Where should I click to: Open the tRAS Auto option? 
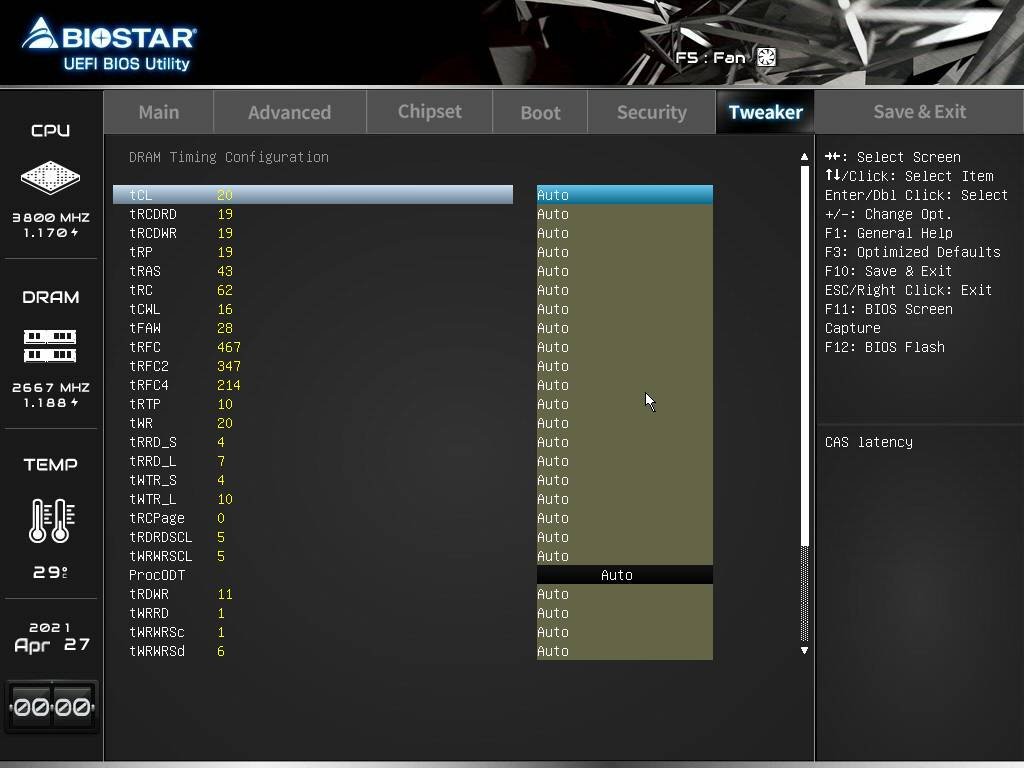pos(624,271)
